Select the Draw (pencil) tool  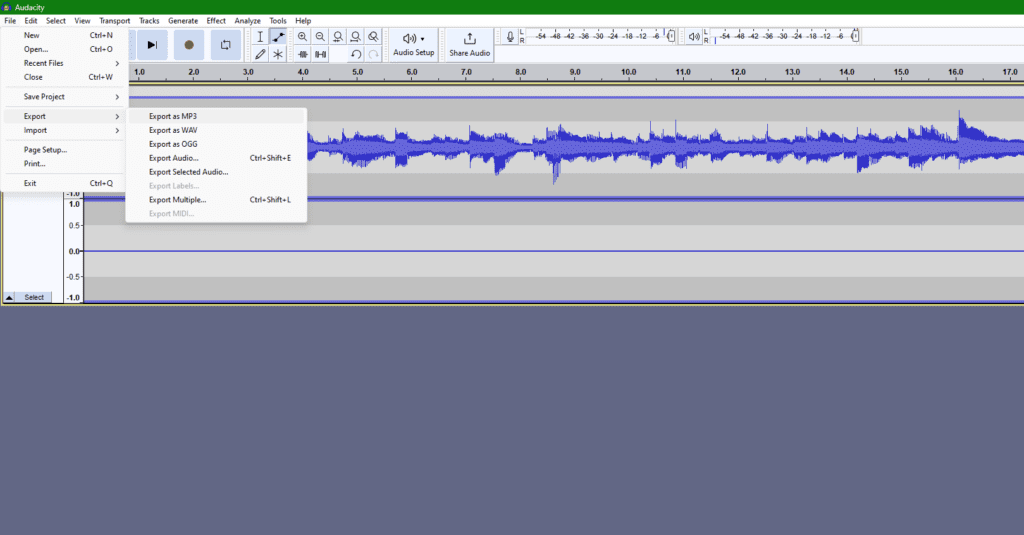point(260,54)
